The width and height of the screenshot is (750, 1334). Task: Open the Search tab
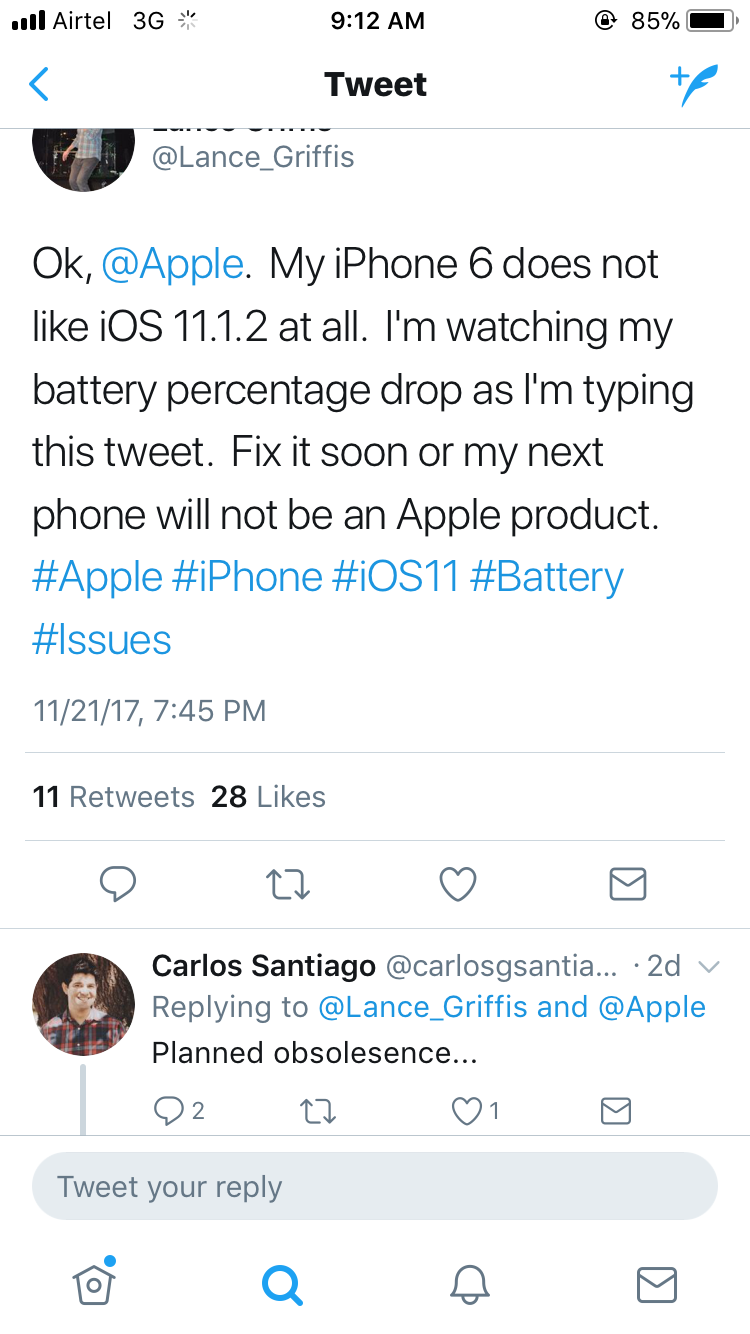281,1283
